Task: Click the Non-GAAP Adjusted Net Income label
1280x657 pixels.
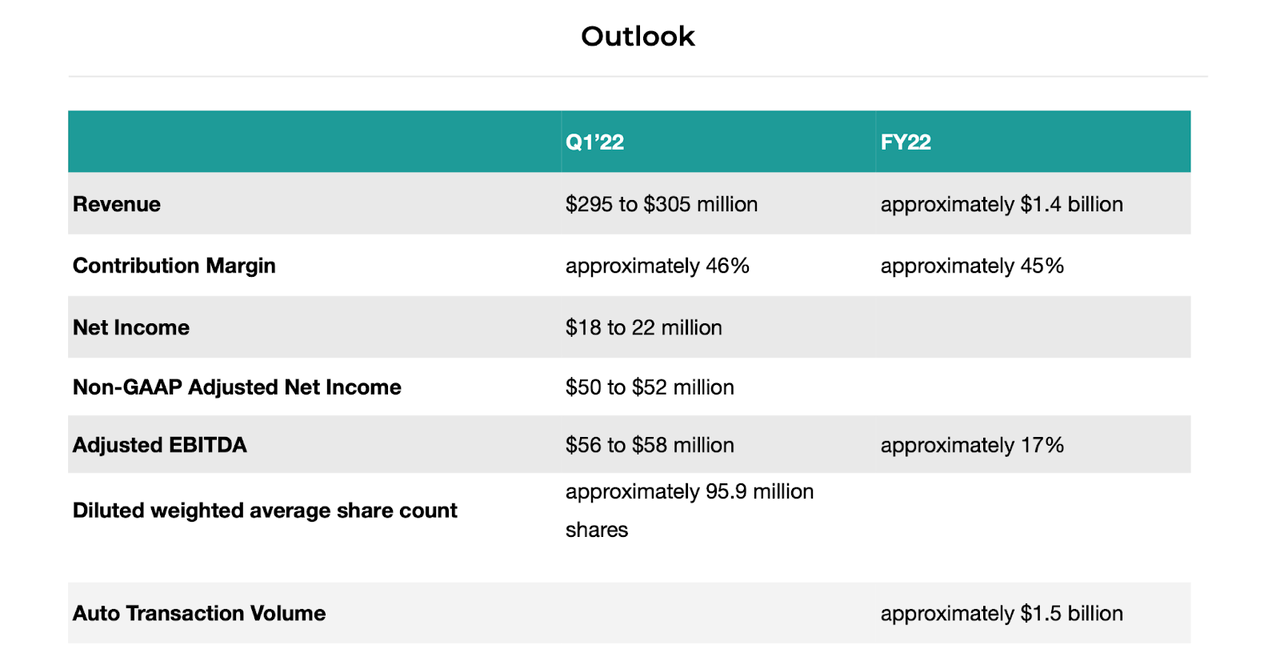Action: tap(237, 387)
